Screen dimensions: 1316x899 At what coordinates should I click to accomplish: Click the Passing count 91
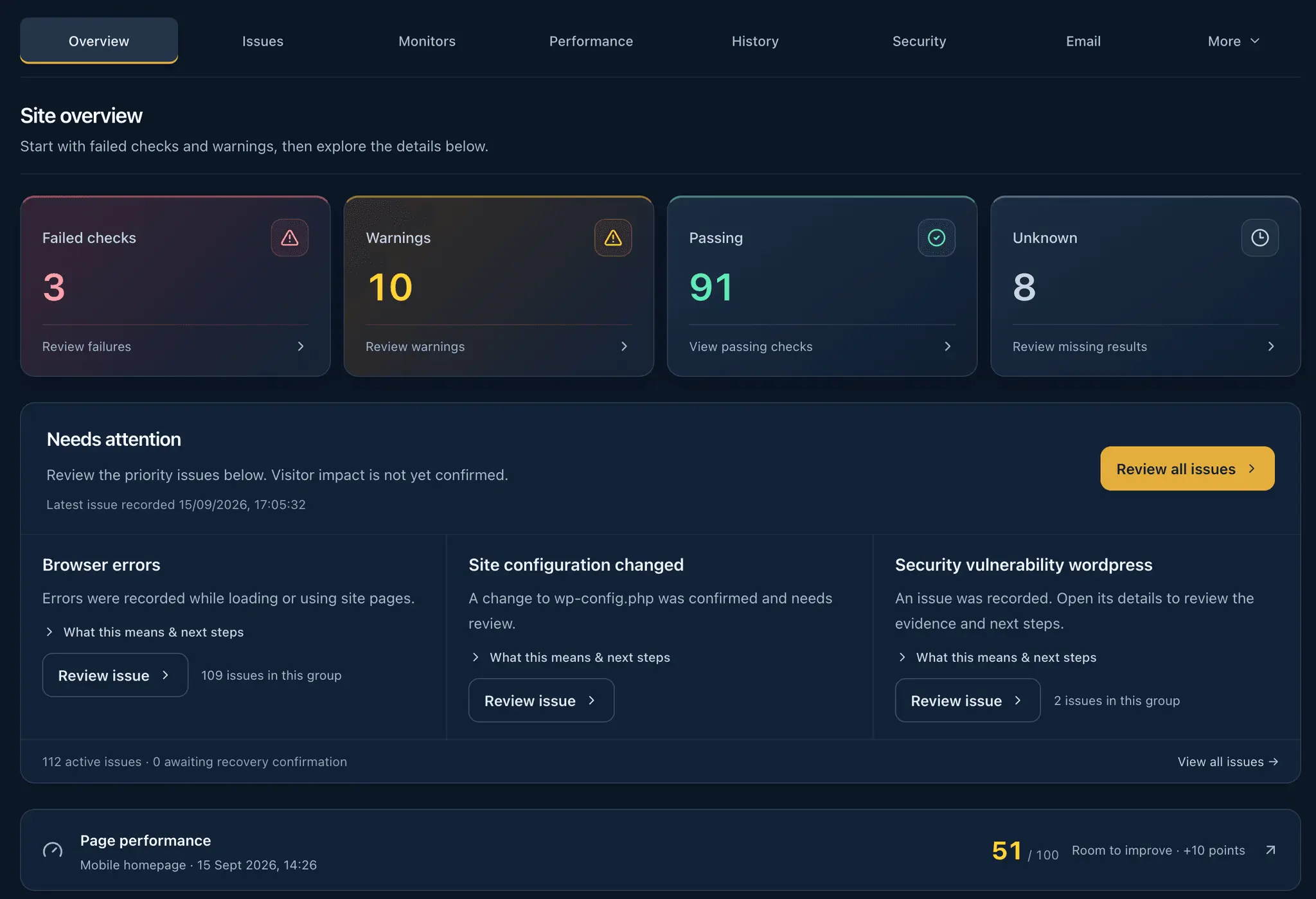click(711, 287)
